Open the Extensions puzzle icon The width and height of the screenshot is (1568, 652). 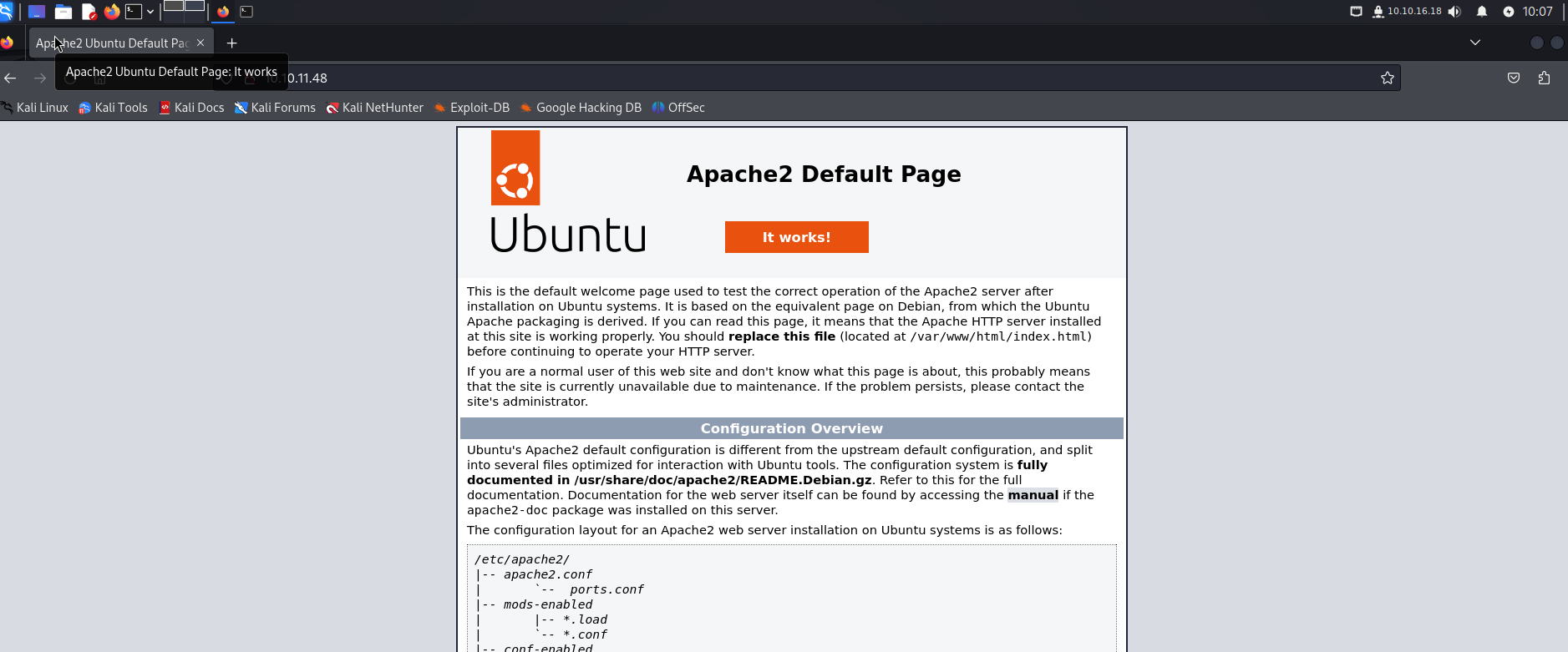click(x=1544, y=78)
